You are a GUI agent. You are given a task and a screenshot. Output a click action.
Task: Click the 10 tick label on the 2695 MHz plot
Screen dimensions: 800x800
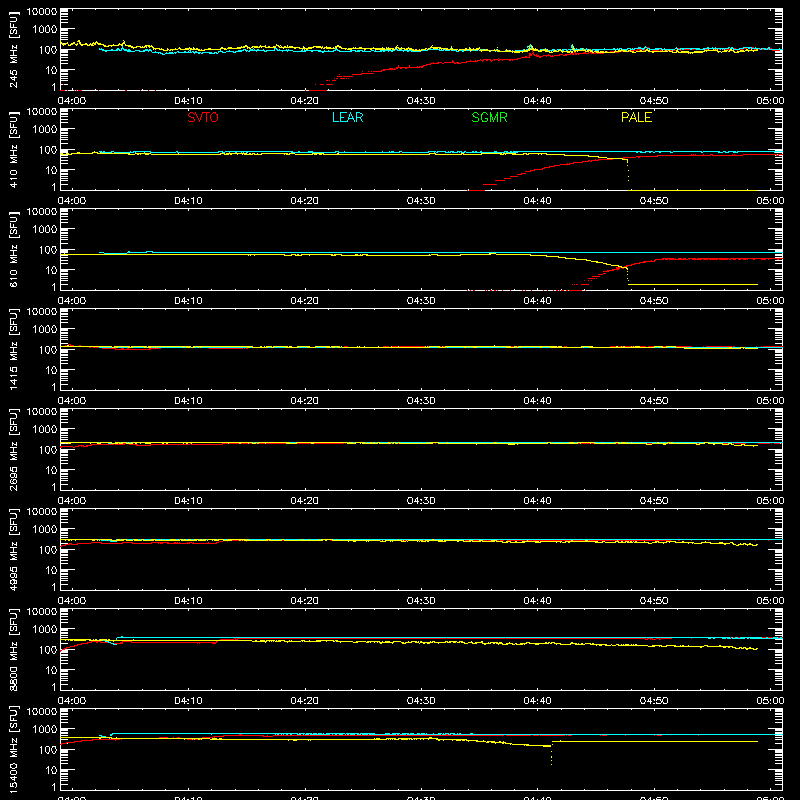52,470
